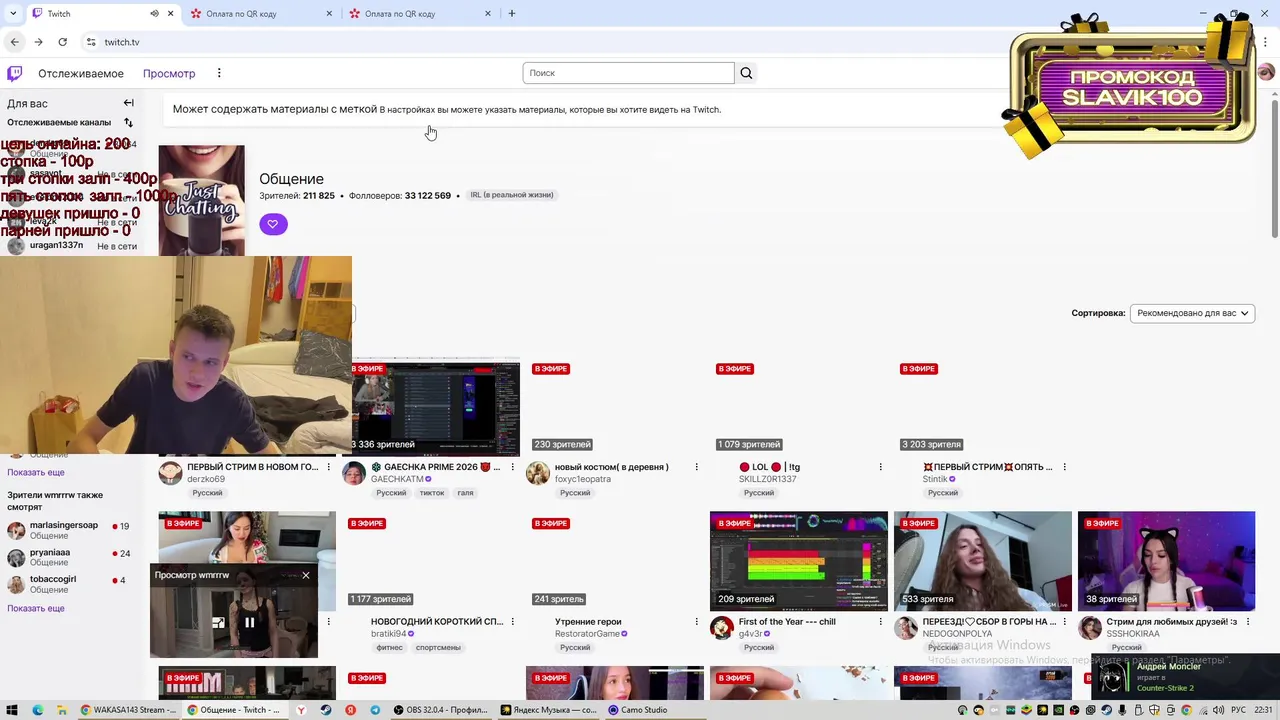
Task: Open derzko69 channel avatar
Action: [170, 473]
